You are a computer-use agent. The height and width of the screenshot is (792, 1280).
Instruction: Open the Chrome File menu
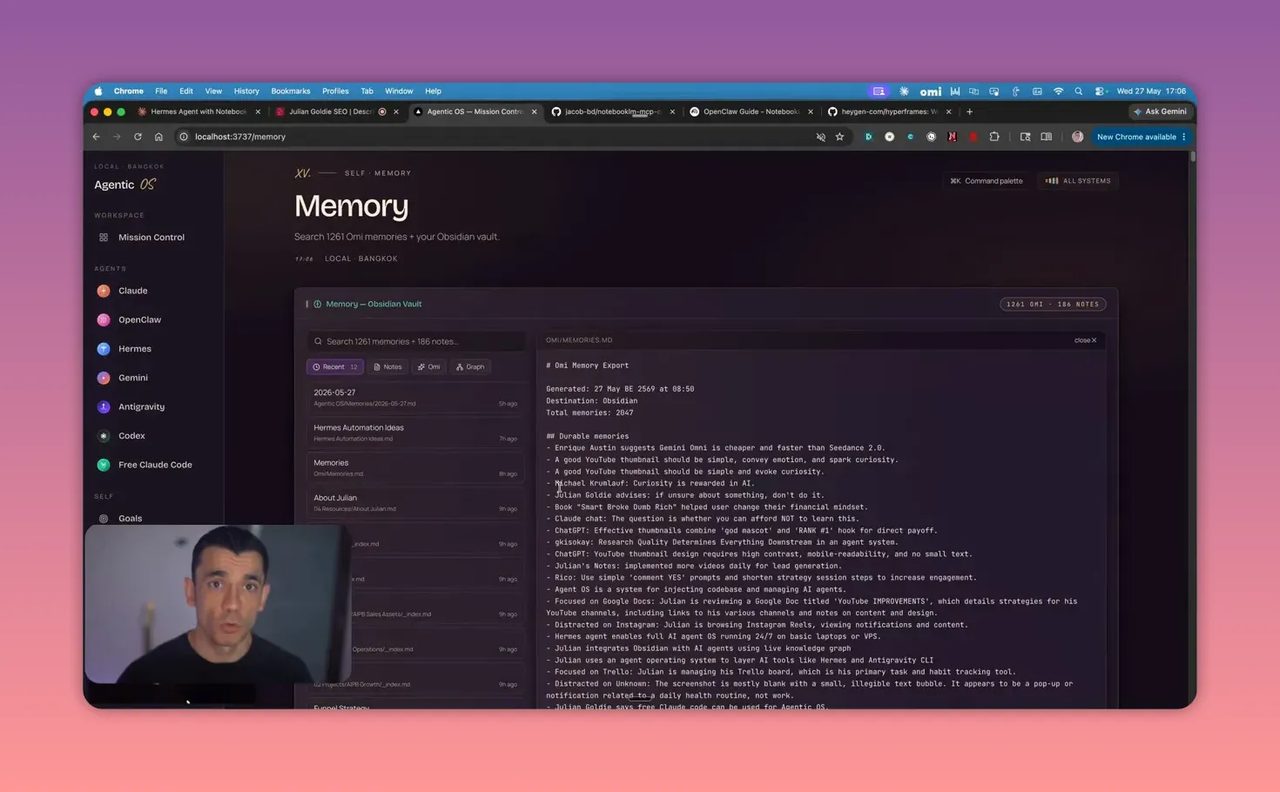(161, 91)
